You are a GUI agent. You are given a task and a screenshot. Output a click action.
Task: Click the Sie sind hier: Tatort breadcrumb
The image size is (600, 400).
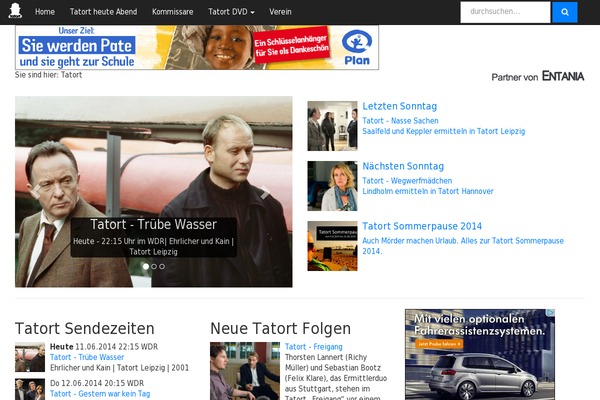tap(48, 75)
